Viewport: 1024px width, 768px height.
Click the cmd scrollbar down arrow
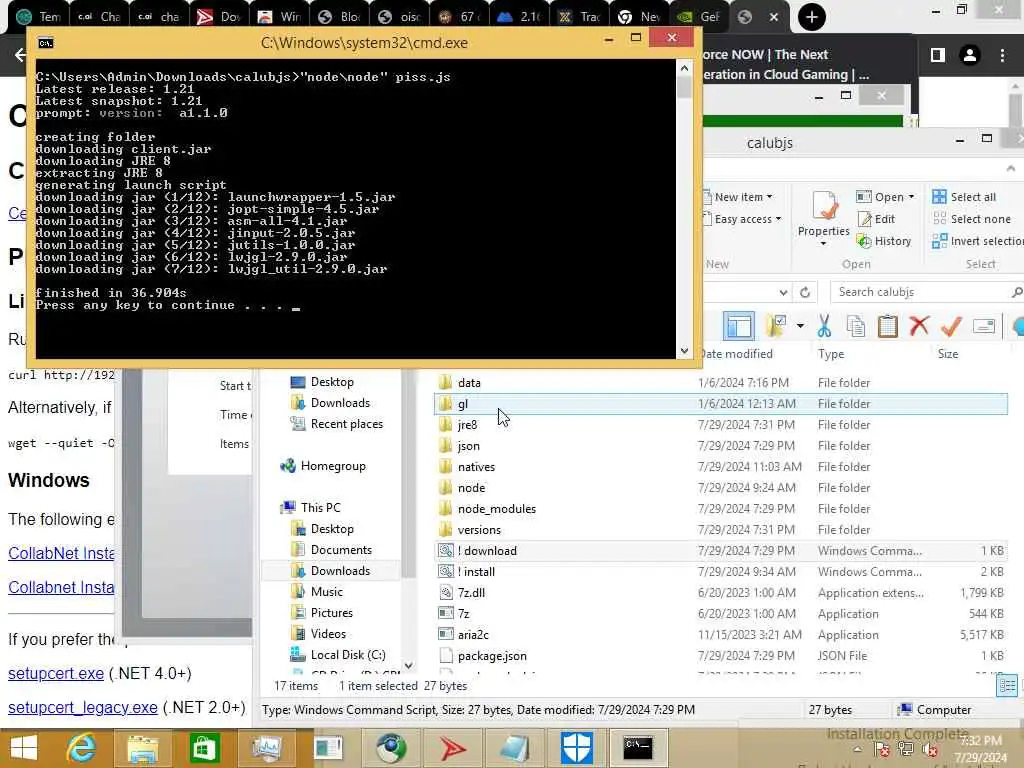click(x=684, y=351)
